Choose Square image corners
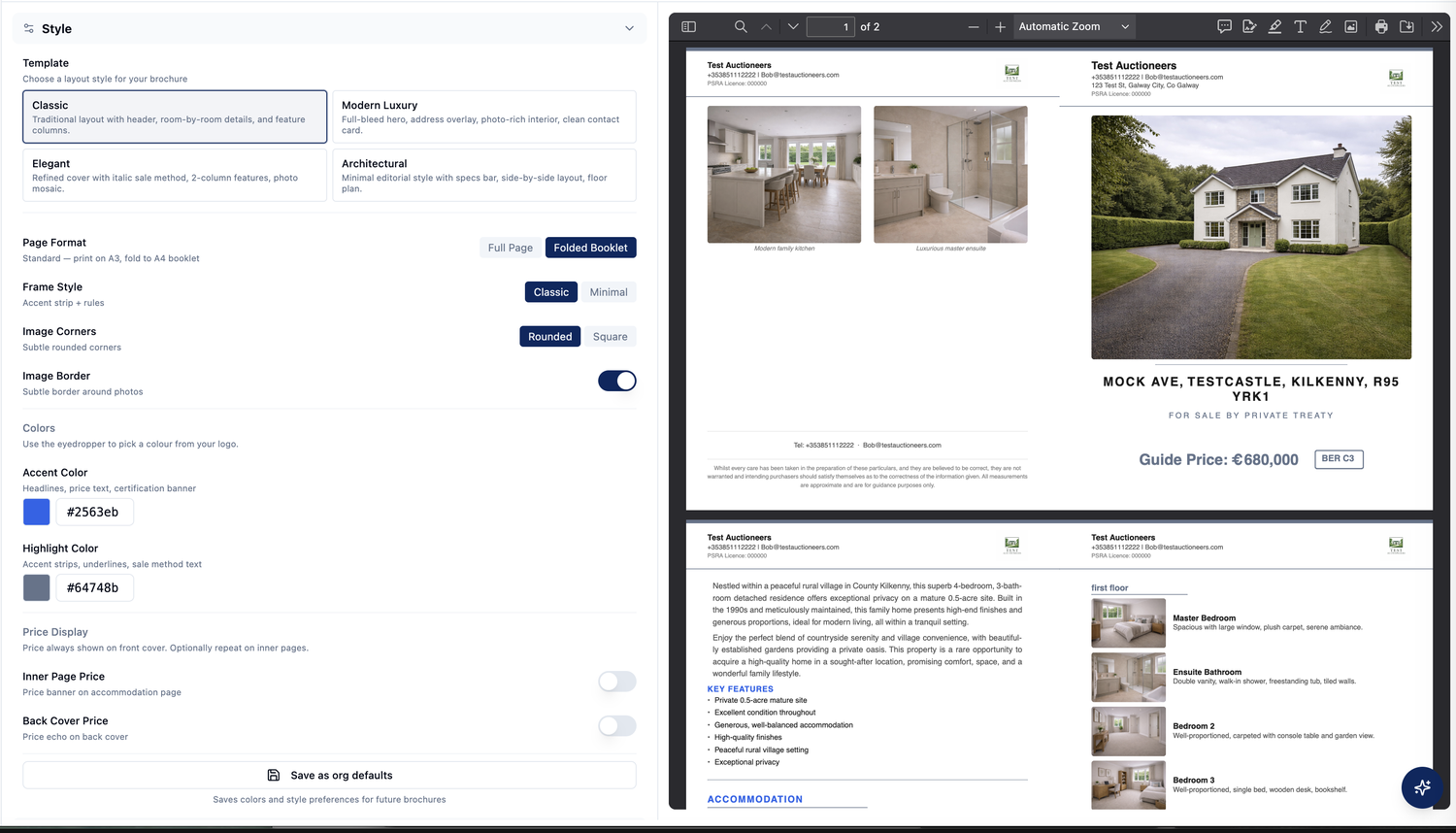The height and width of the screenshot is (833, 1456). [x=611, y=337]
